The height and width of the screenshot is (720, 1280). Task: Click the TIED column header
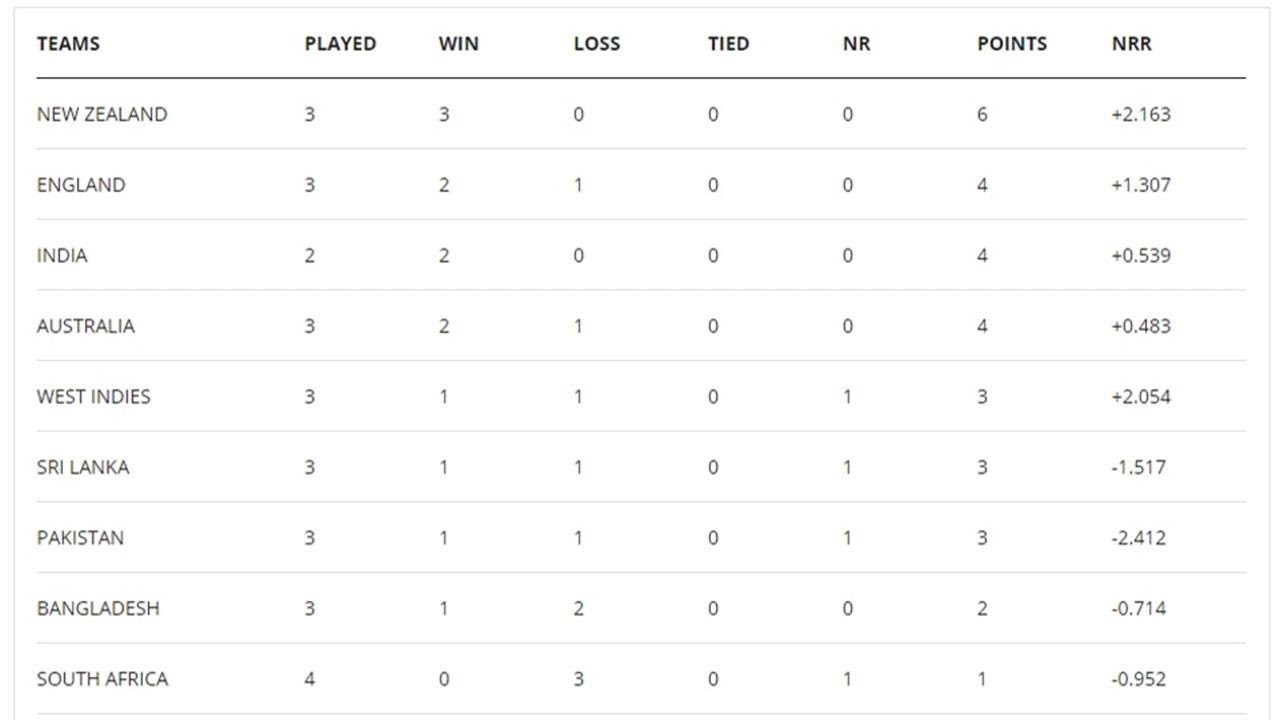tap(728, 44)
